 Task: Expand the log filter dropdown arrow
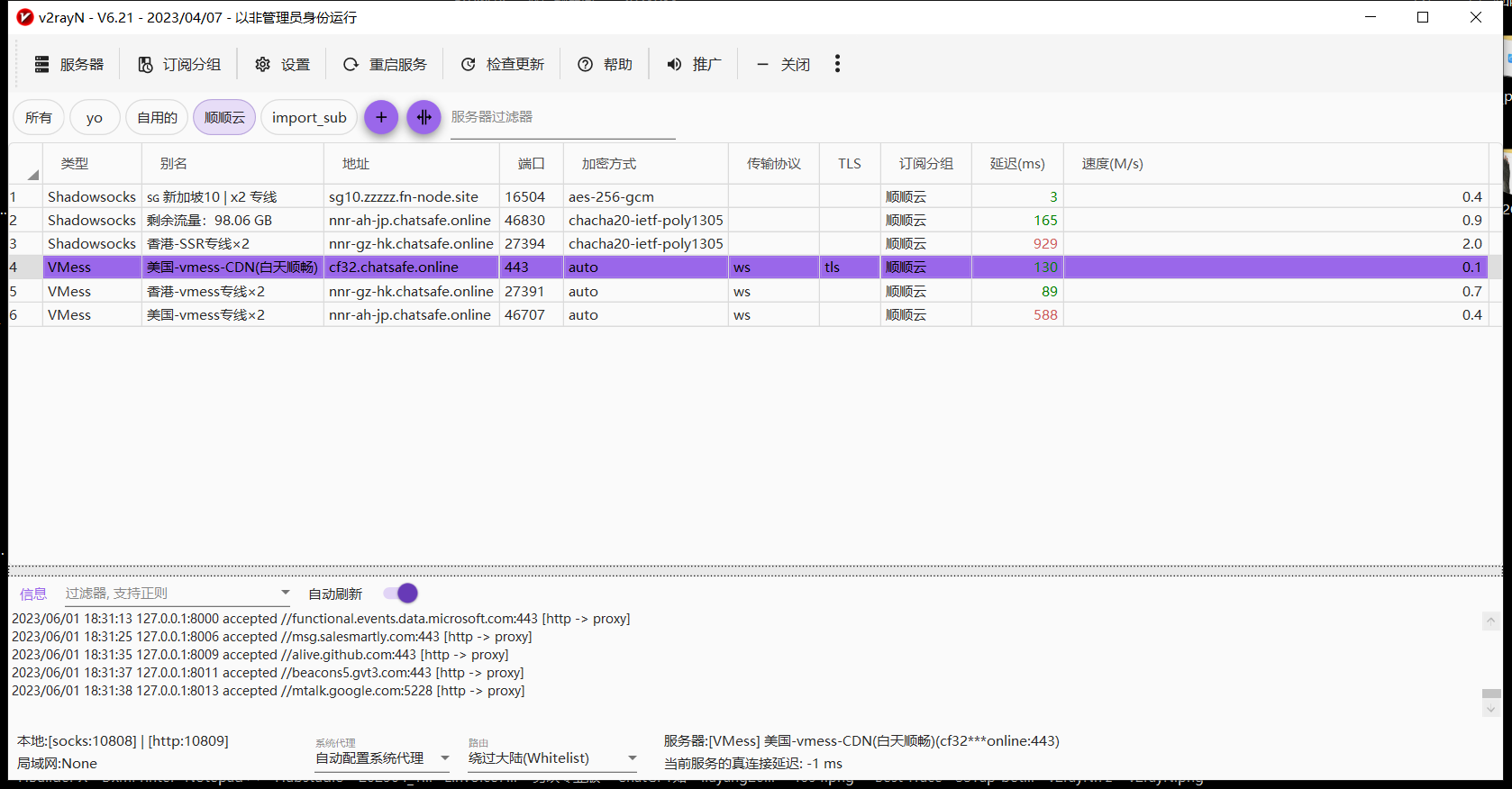[x=286, y=593]
